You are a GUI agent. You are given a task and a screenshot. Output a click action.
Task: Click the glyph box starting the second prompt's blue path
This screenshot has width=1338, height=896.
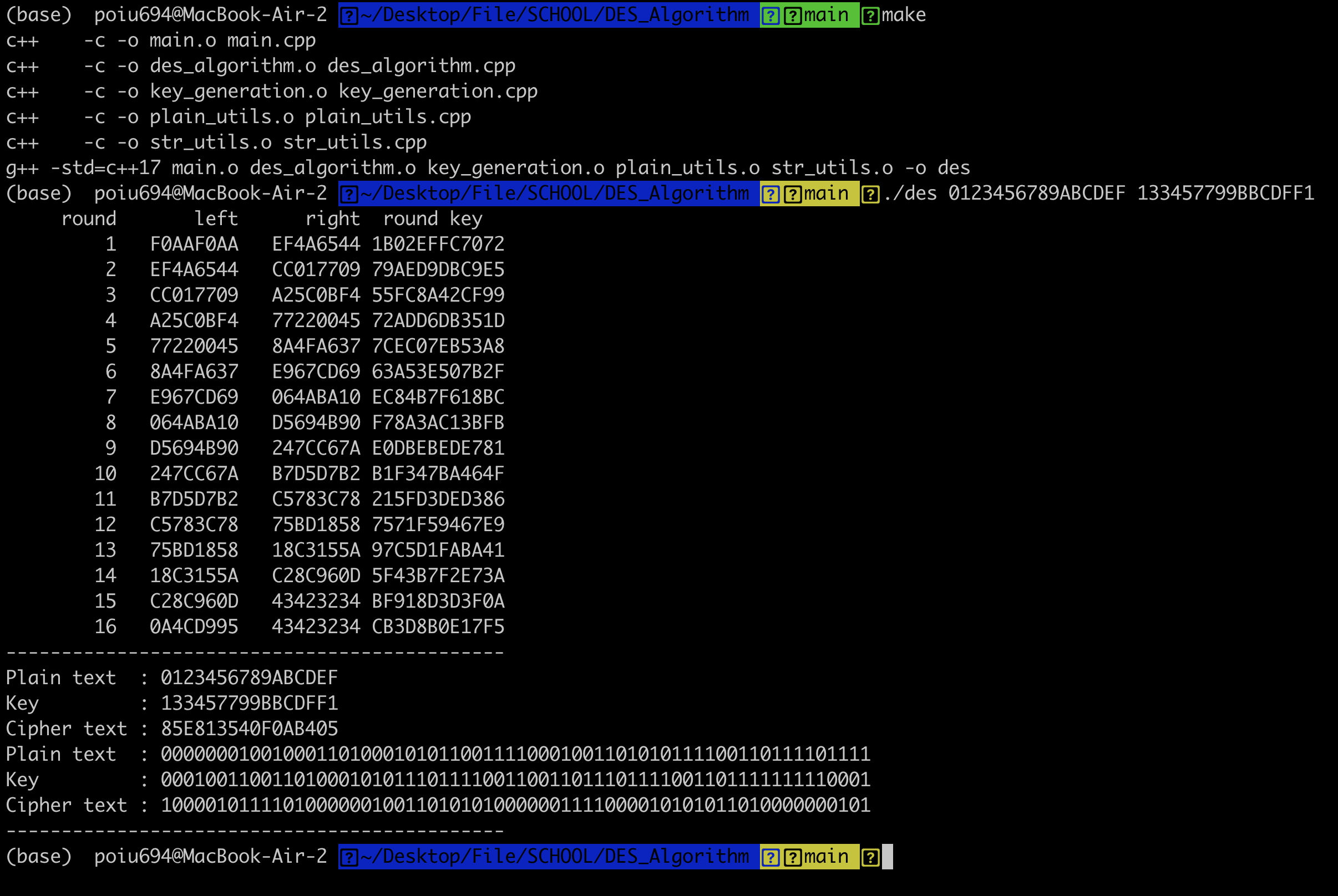pyautogui.click(x=349, y=194)
